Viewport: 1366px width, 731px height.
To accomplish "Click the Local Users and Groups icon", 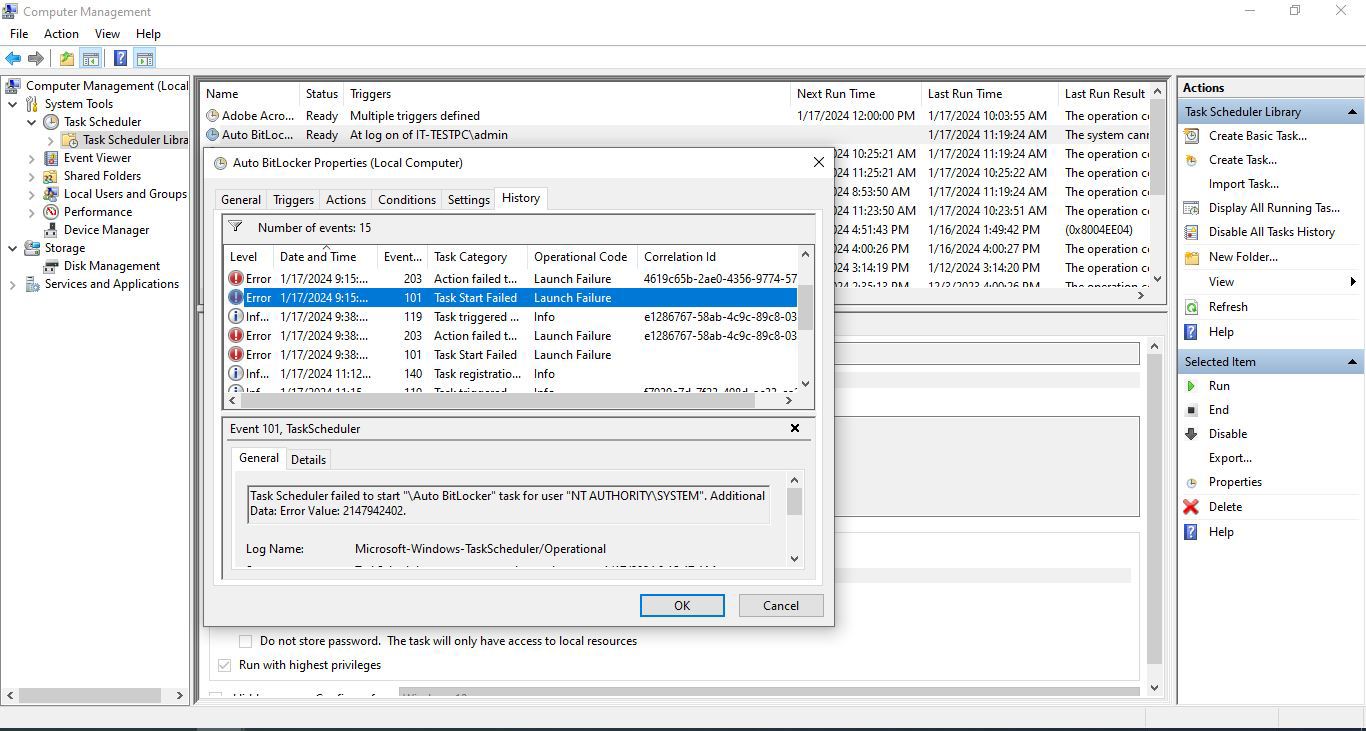I will (x=52, y=194).
